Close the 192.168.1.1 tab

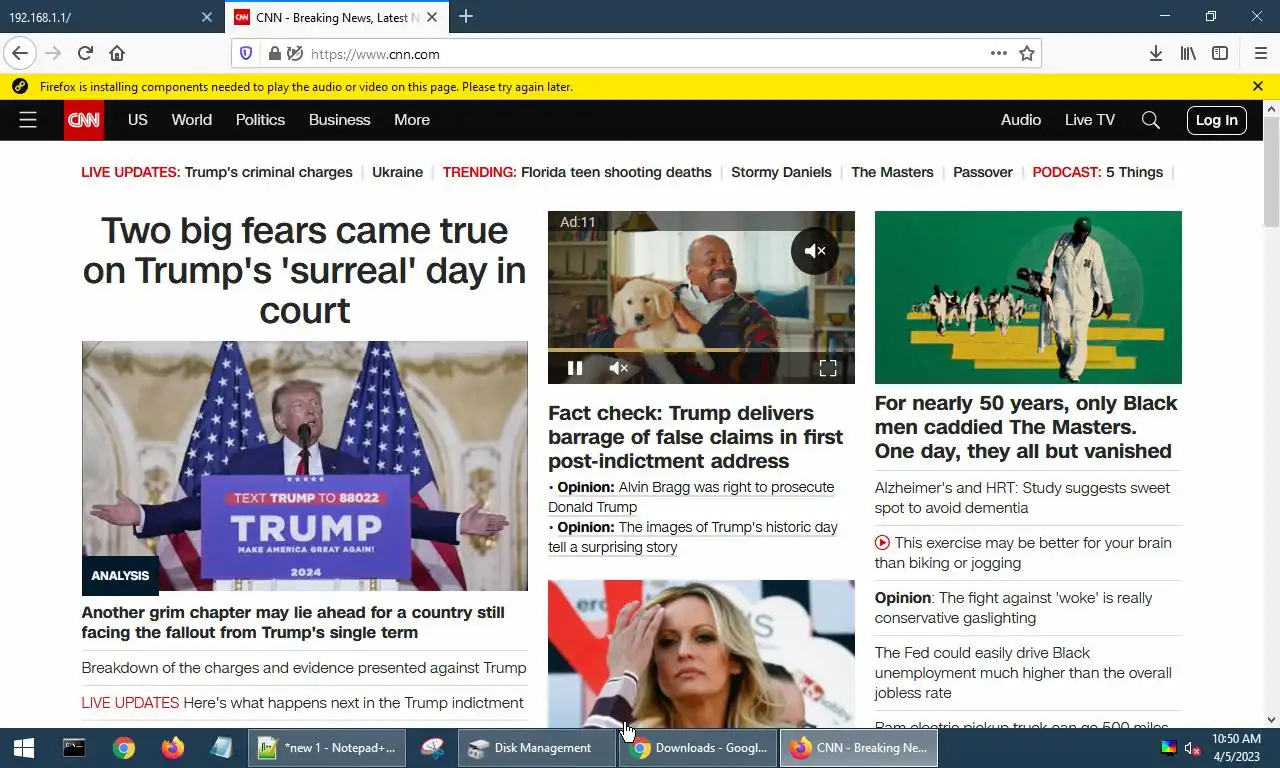tap(206, 17)
